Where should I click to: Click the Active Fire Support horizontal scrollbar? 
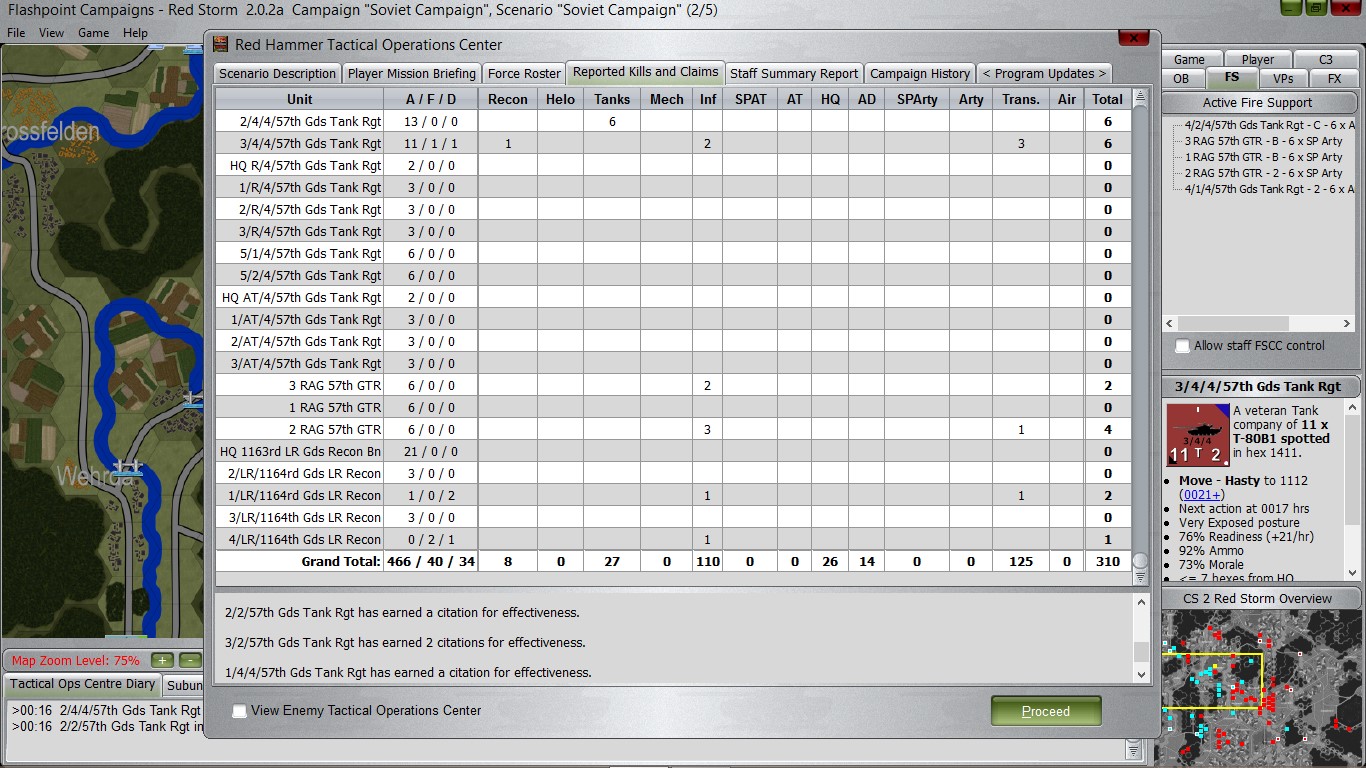[1258, 324]
